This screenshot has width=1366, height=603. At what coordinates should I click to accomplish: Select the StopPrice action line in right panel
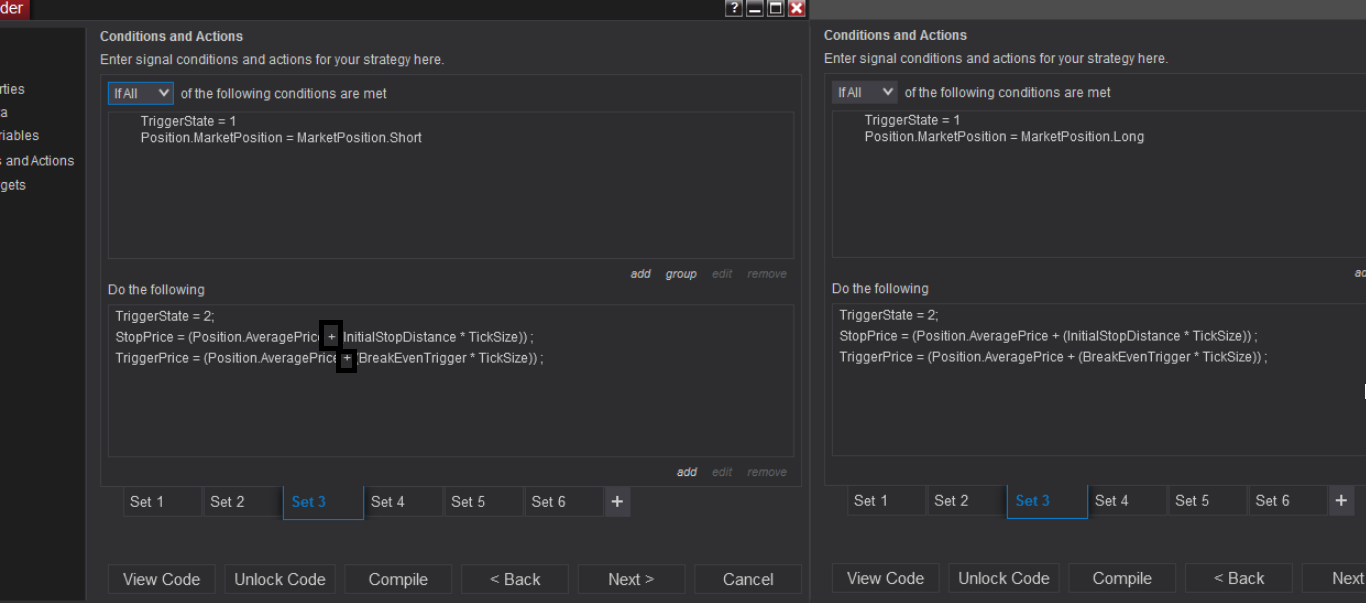click(x=1048, y=336)
